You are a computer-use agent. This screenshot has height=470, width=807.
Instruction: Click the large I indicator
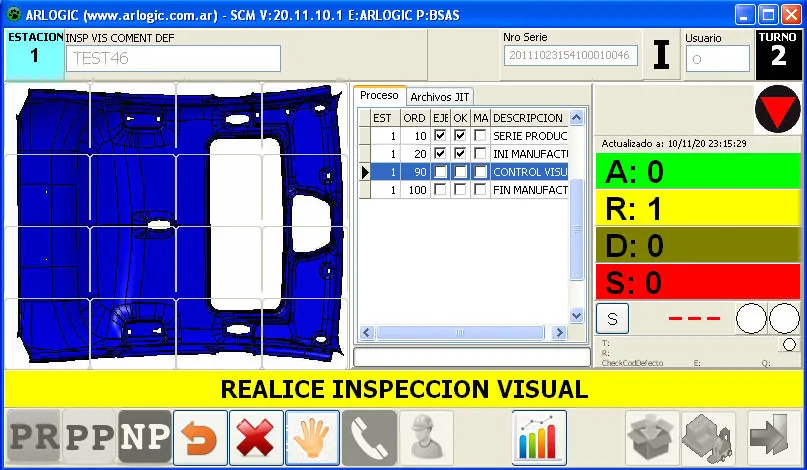click(661, 55)
